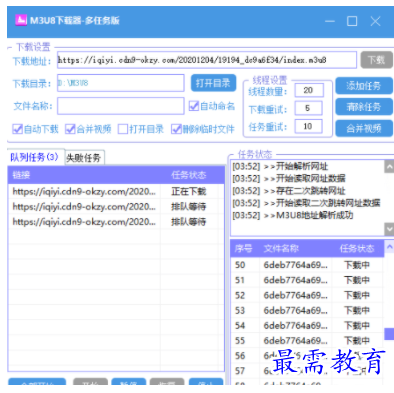Click the 添加任务 button
Image resolution: width=394 pixels, height=393 pixels.
click(x=364, y=86)
